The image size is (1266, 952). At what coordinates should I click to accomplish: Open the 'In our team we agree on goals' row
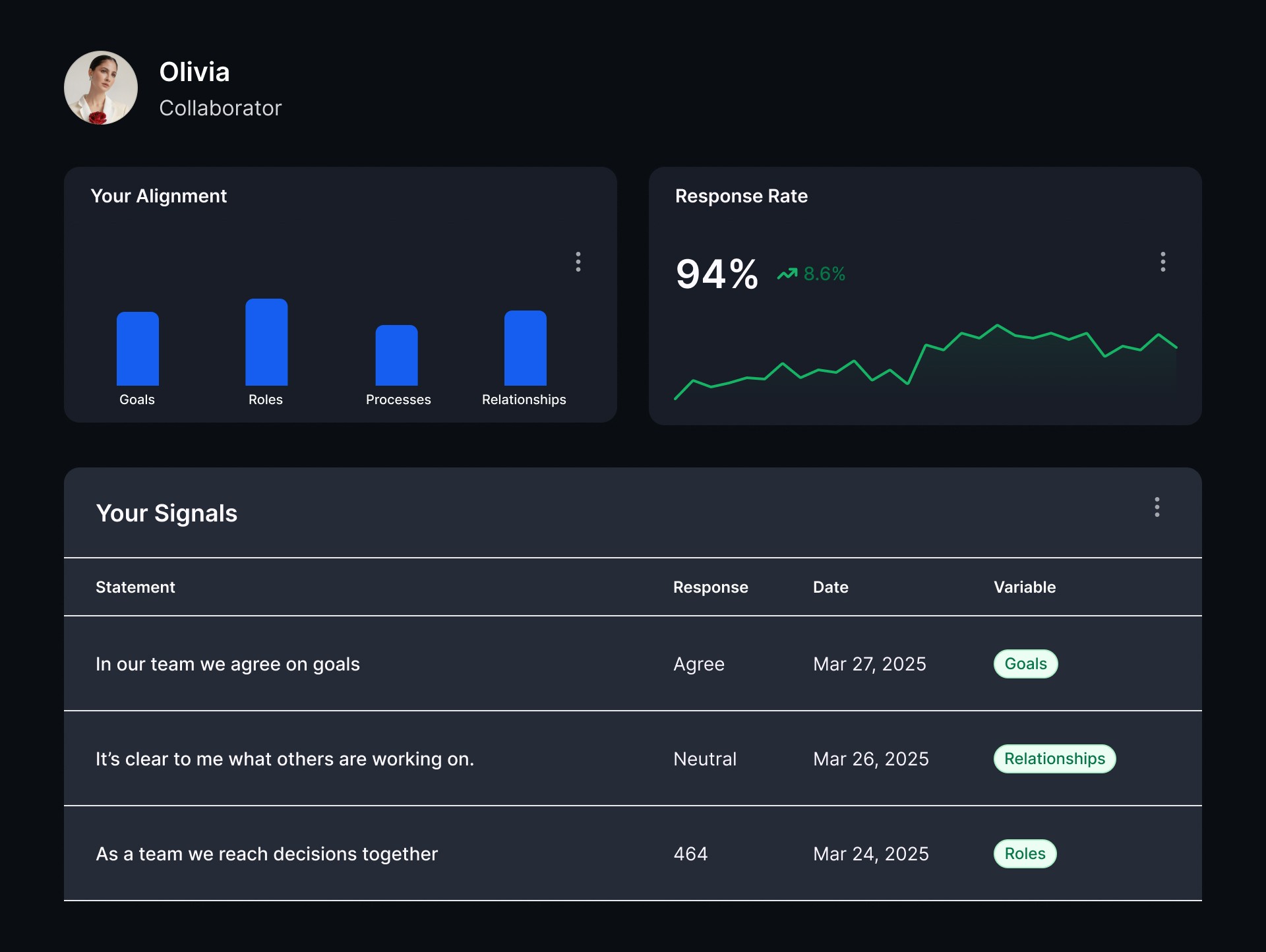[633, 664]
